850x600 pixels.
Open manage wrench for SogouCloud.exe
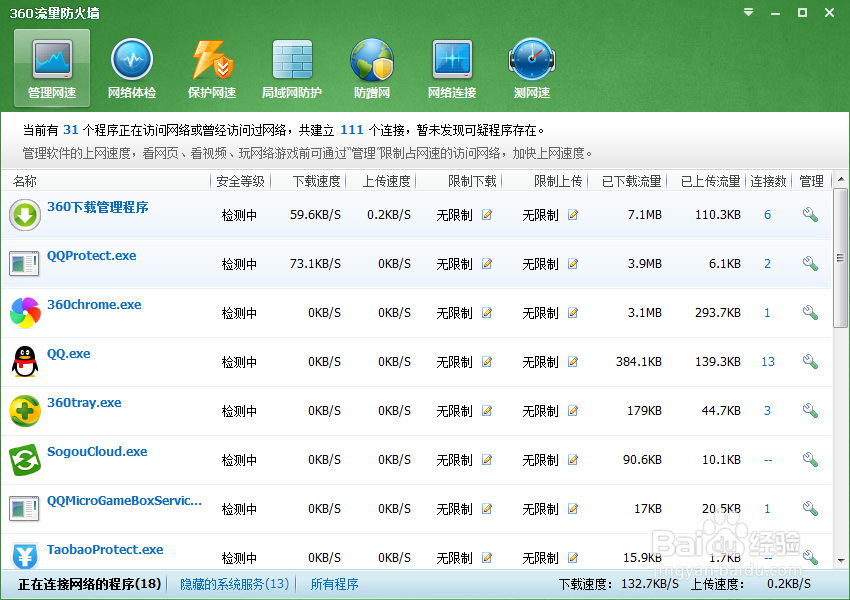[810, 460]
